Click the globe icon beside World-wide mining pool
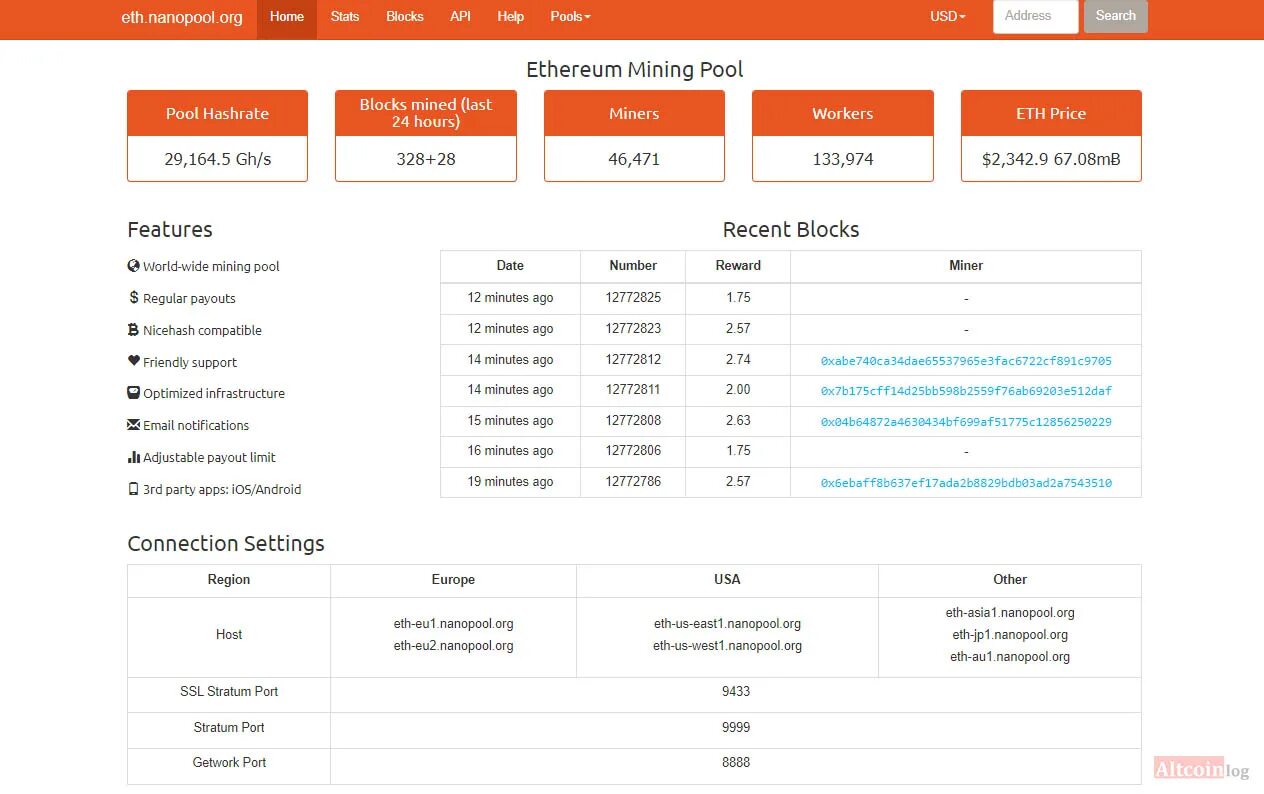 tap(133, 266)
